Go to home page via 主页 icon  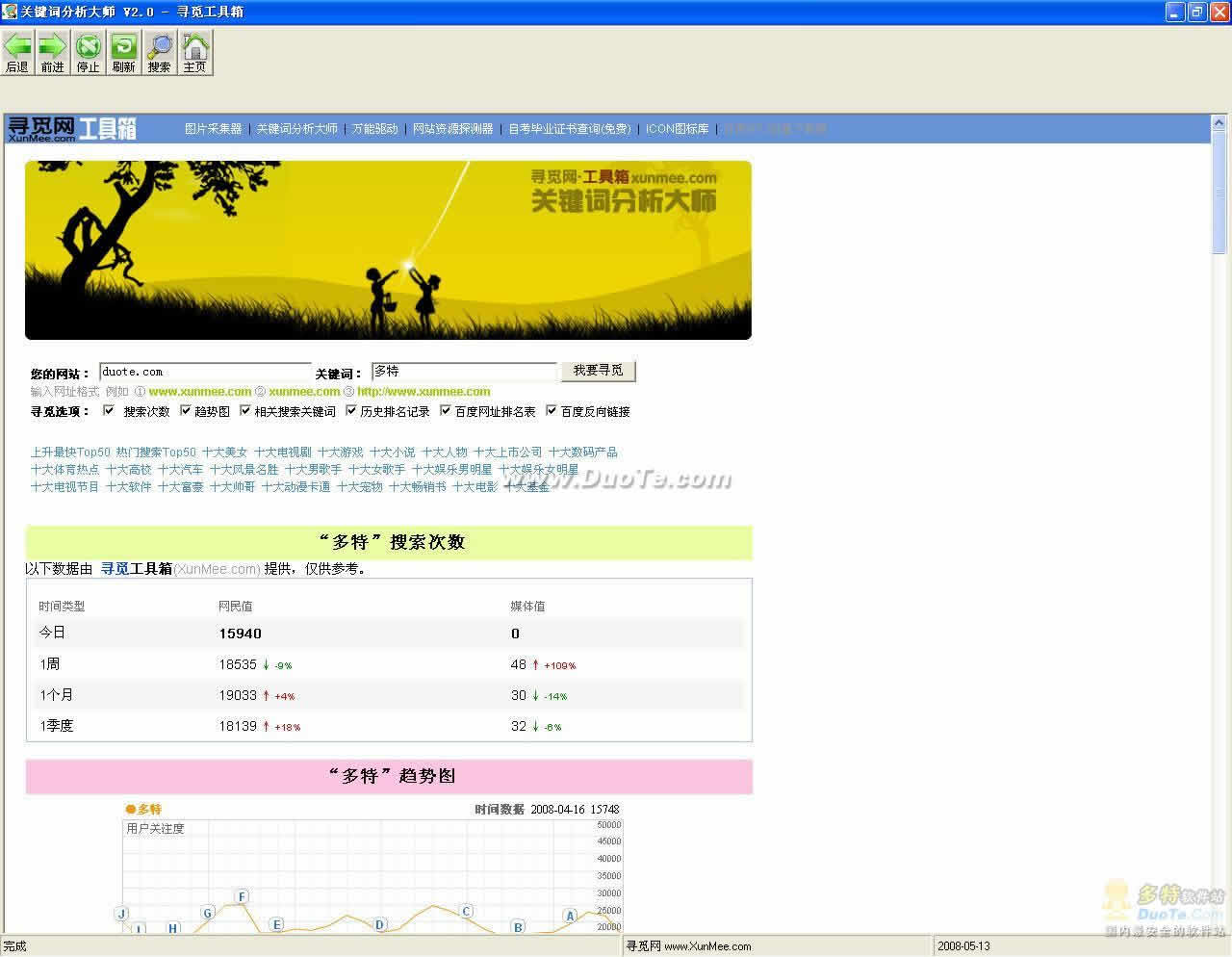194,52
